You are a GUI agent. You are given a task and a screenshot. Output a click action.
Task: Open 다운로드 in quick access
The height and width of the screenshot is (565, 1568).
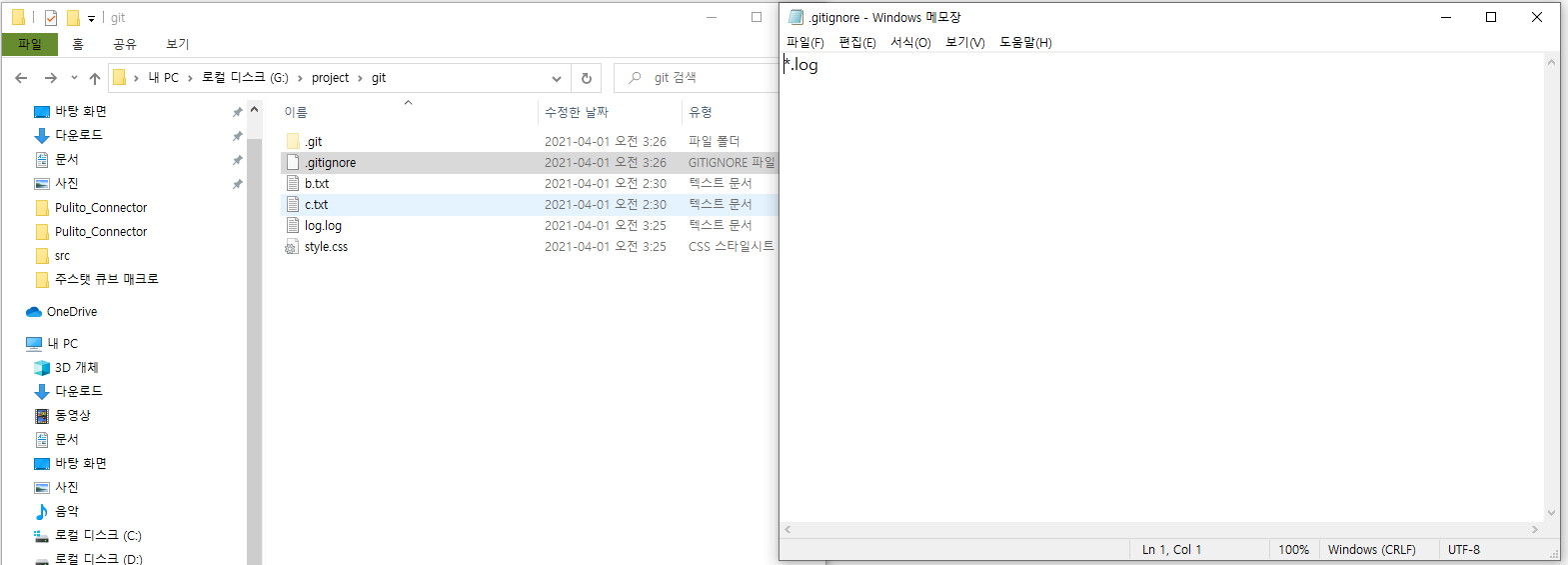[79, 135]
